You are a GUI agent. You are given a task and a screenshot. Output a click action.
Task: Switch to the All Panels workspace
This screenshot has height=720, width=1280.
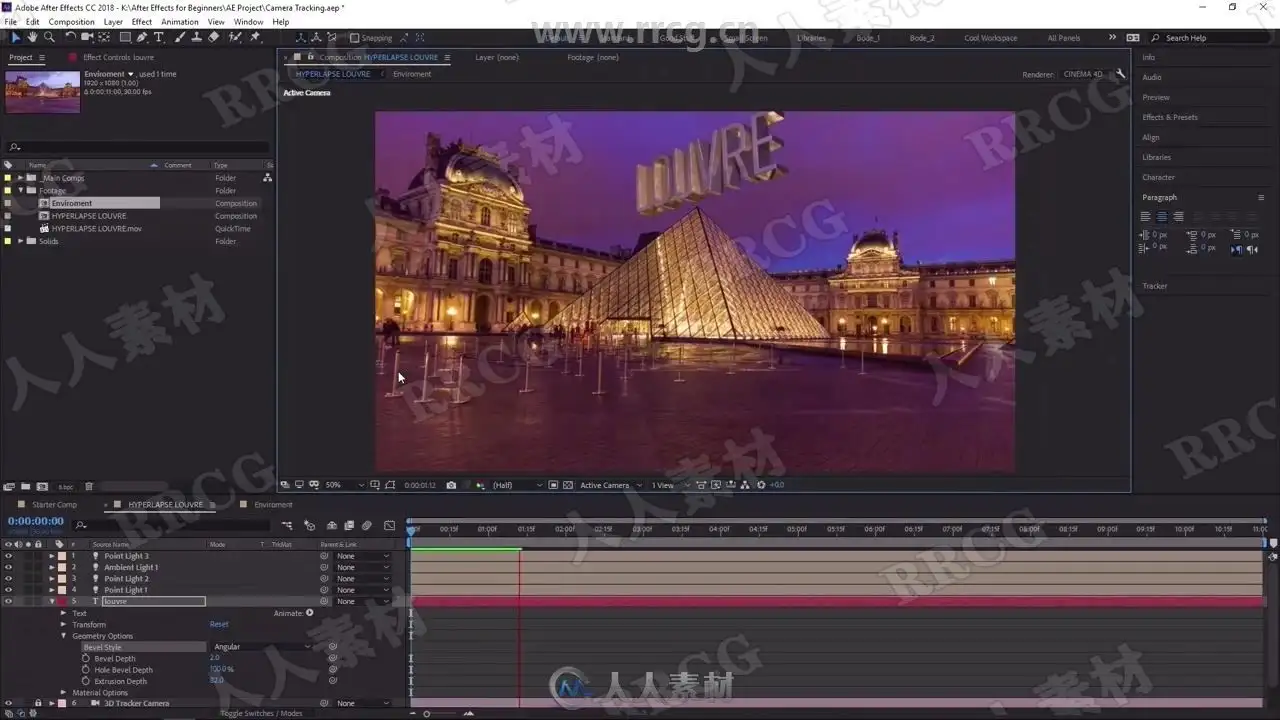(1064, 38)
